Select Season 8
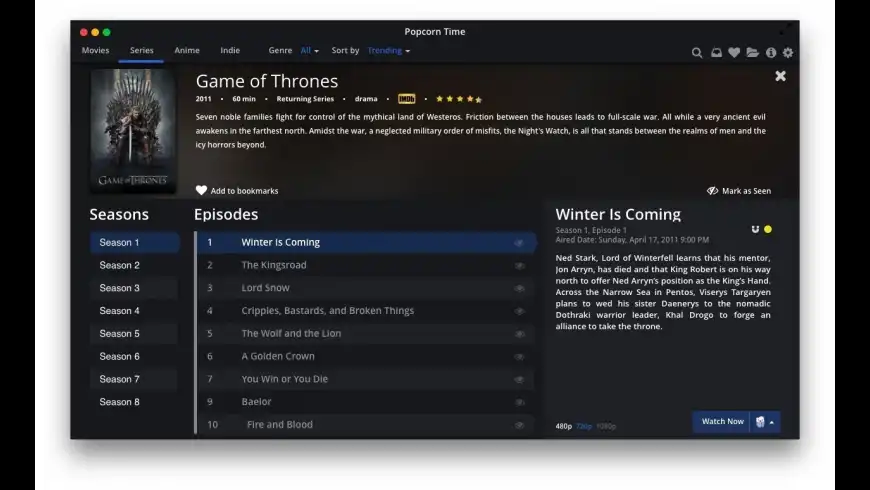The image size is (870, 490). point(135,402)
